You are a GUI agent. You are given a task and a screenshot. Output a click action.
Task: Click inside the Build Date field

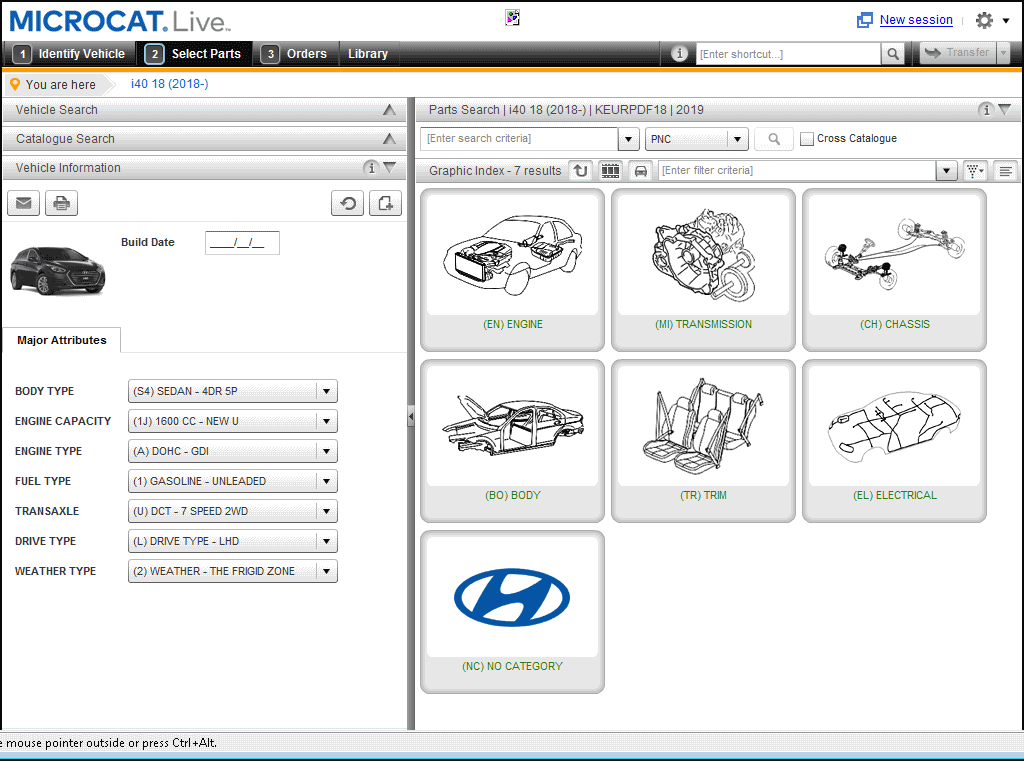pos(242,242)
